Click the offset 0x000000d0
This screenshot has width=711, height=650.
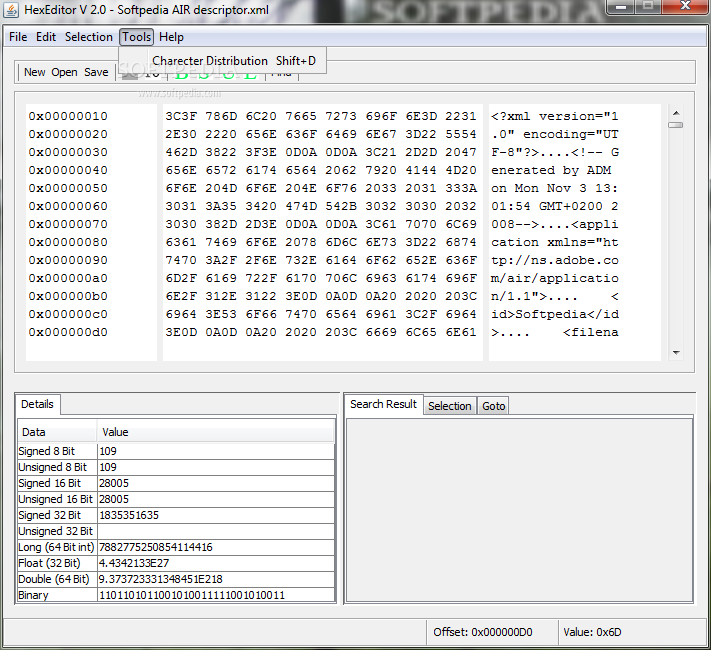68,332
